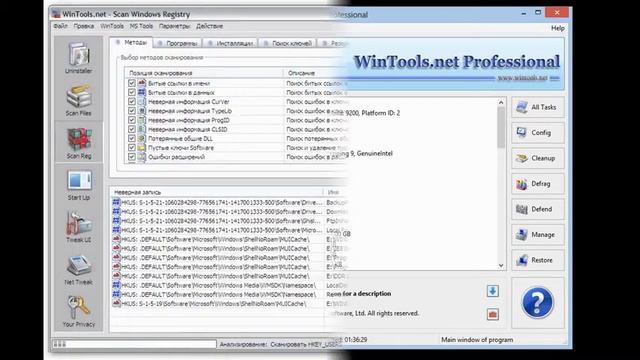This screenshot has width=640, height=360.
Task: Click the icon beside Битые ссылки в данных
Action: click(142, 92)
